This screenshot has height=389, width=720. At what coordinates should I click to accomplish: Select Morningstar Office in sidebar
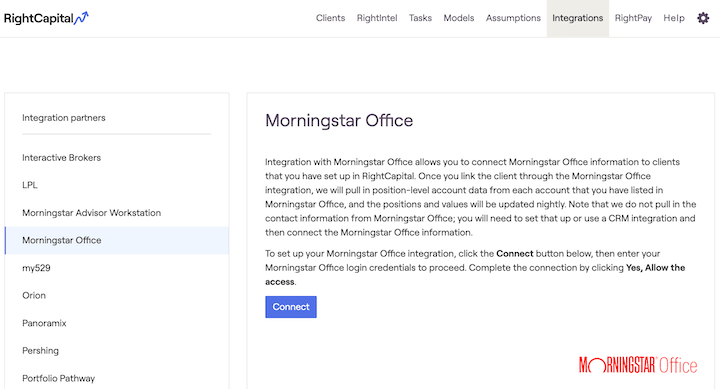pyautogui.click(x=117, y=240)
